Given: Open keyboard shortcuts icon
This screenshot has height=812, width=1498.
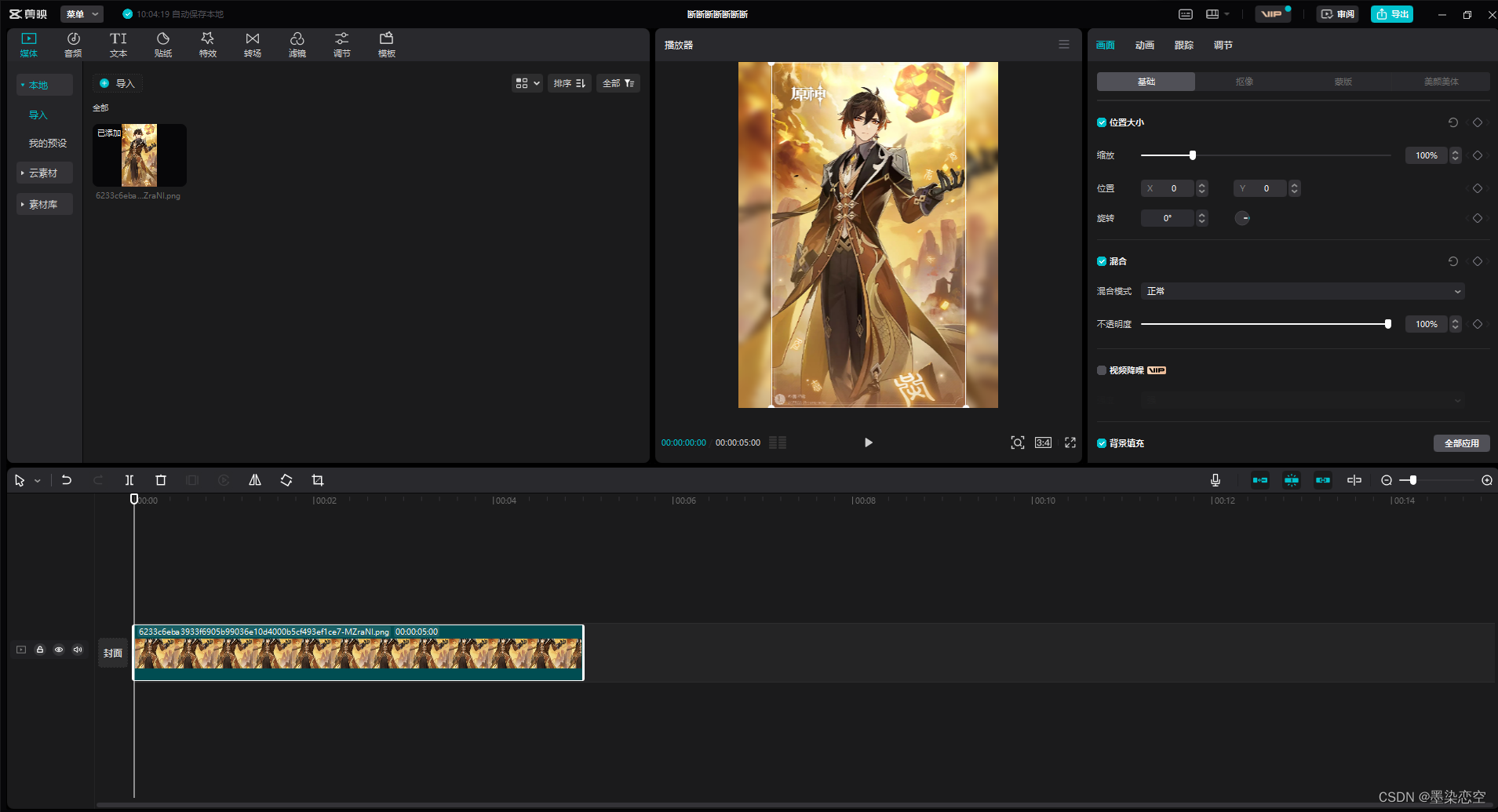Looking at the screenshot, I should coord(1186,14).
